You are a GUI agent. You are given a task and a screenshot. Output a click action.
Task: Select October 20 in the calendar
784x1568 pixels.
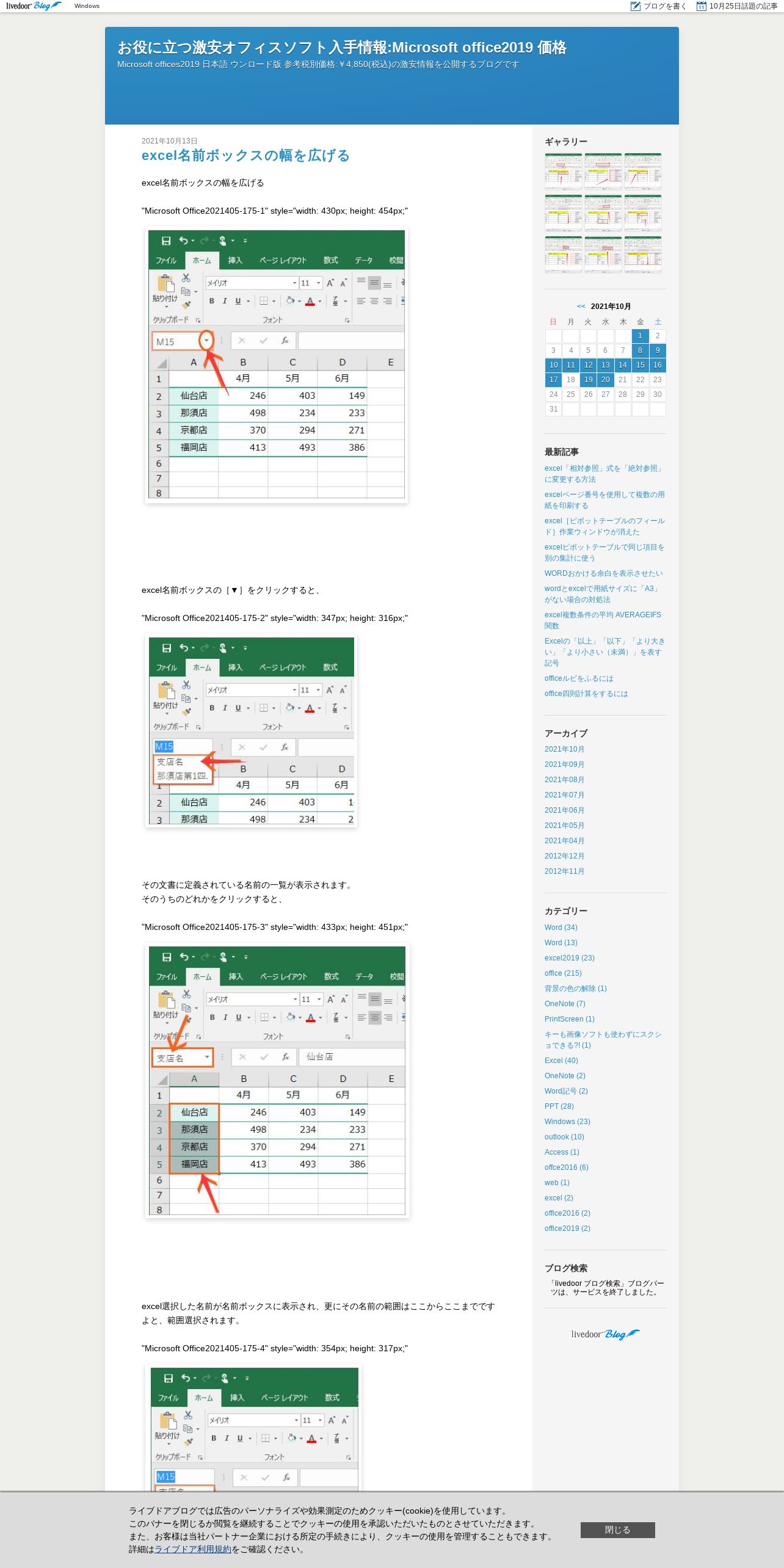point(605,380)
